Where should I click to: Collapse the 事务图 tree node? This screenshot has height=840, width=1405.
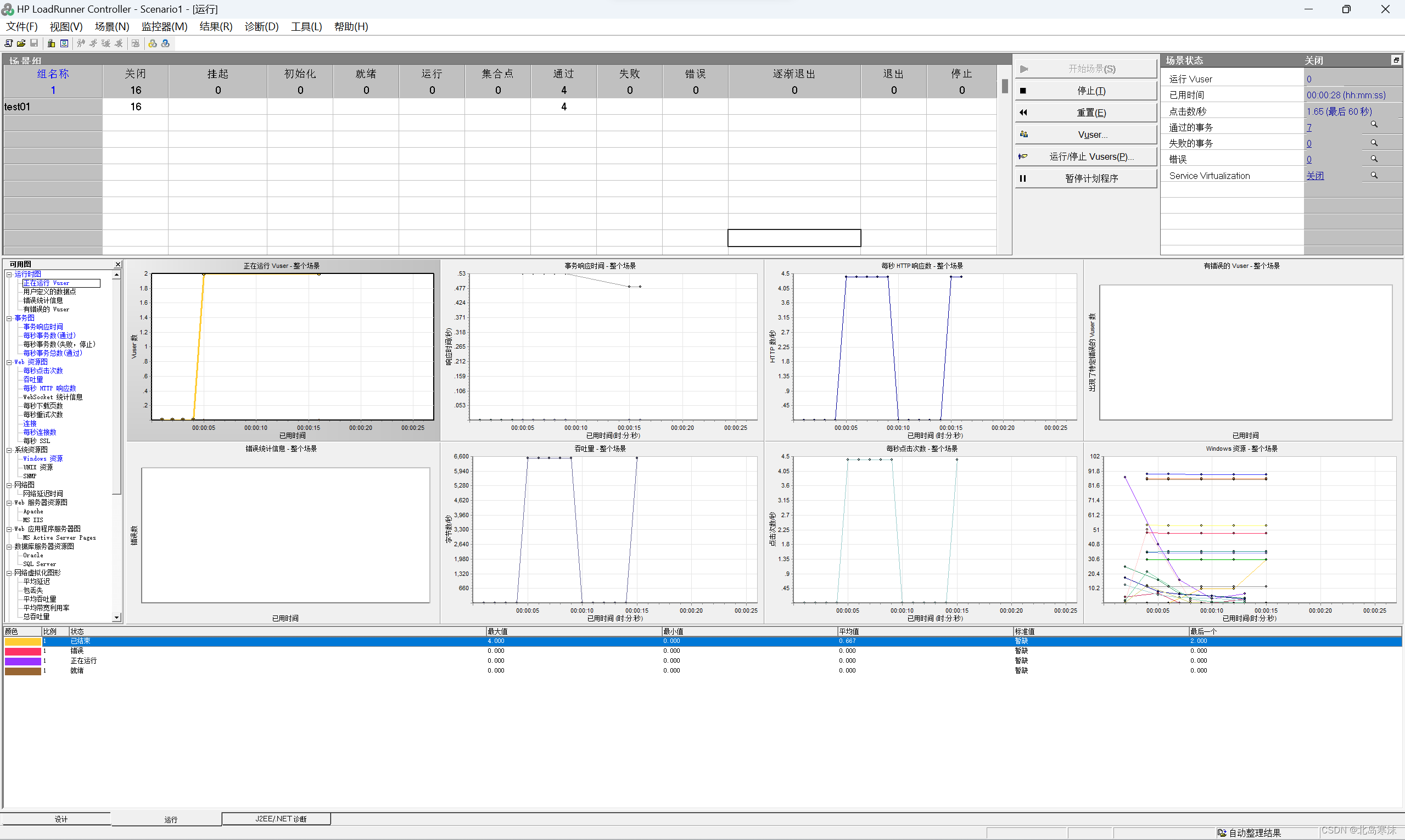coord(9,318)
